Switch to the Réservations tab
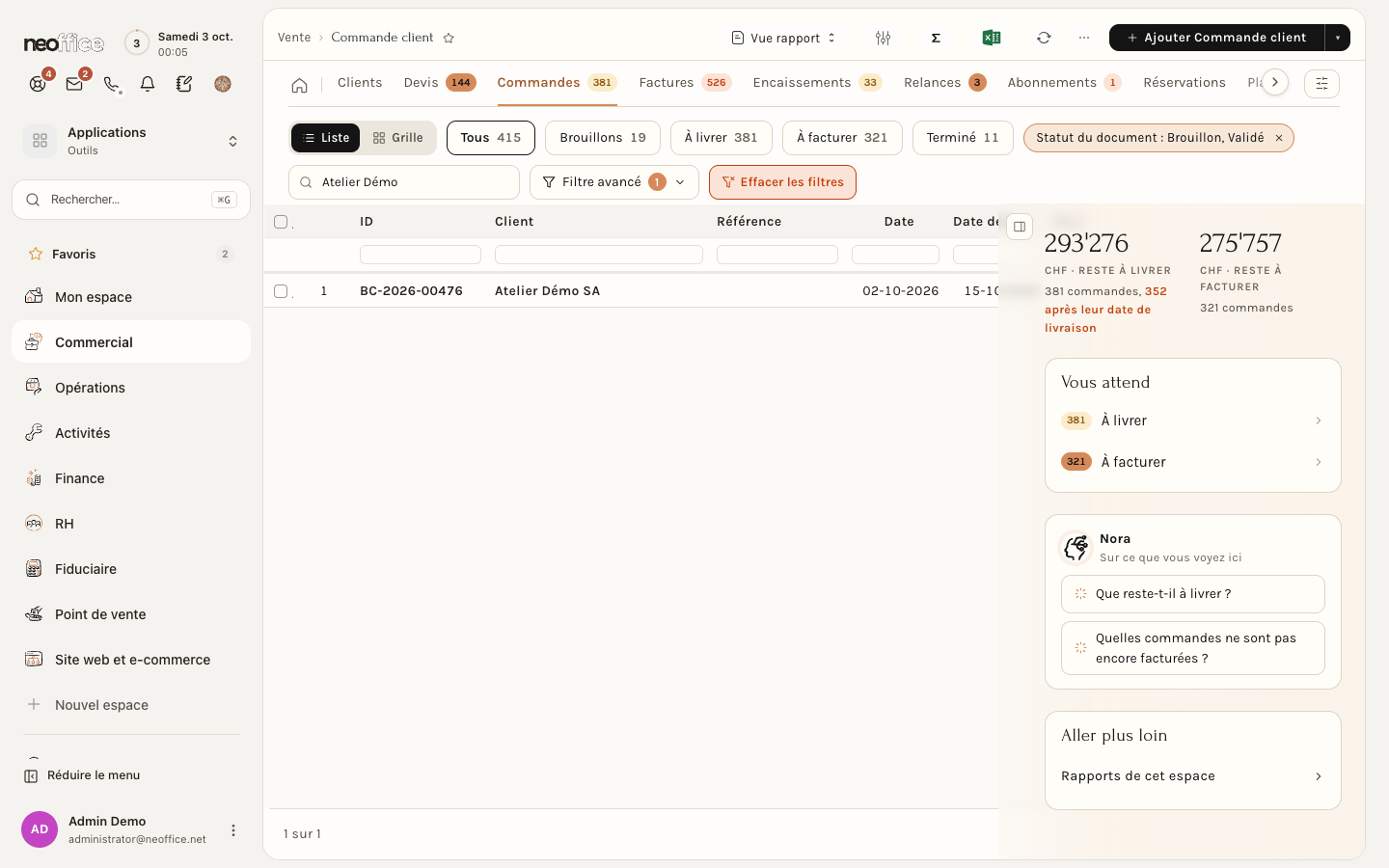Screen dimensions: 1389x868 [x=1185, y=83]
